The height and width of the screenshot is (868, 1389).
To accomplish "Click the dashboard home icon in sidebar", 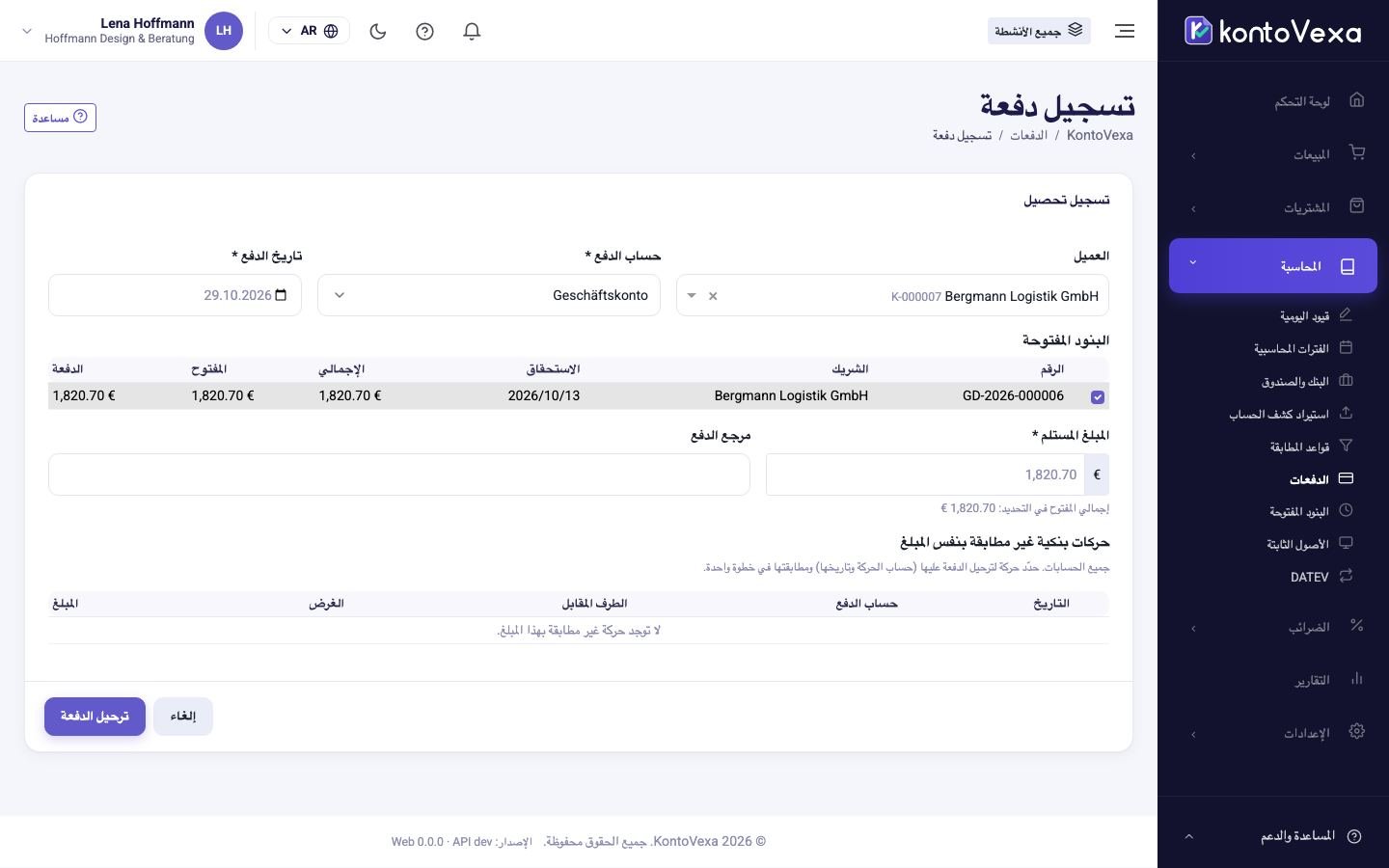I will pos(1357,99).
